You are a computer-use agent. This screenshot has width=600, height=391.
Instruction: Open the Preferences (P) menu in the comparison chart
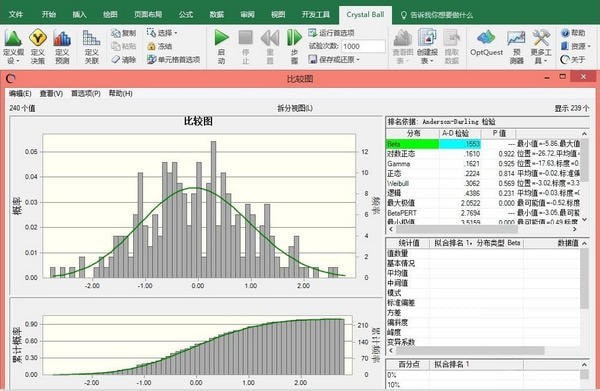(x=86, y=93)
